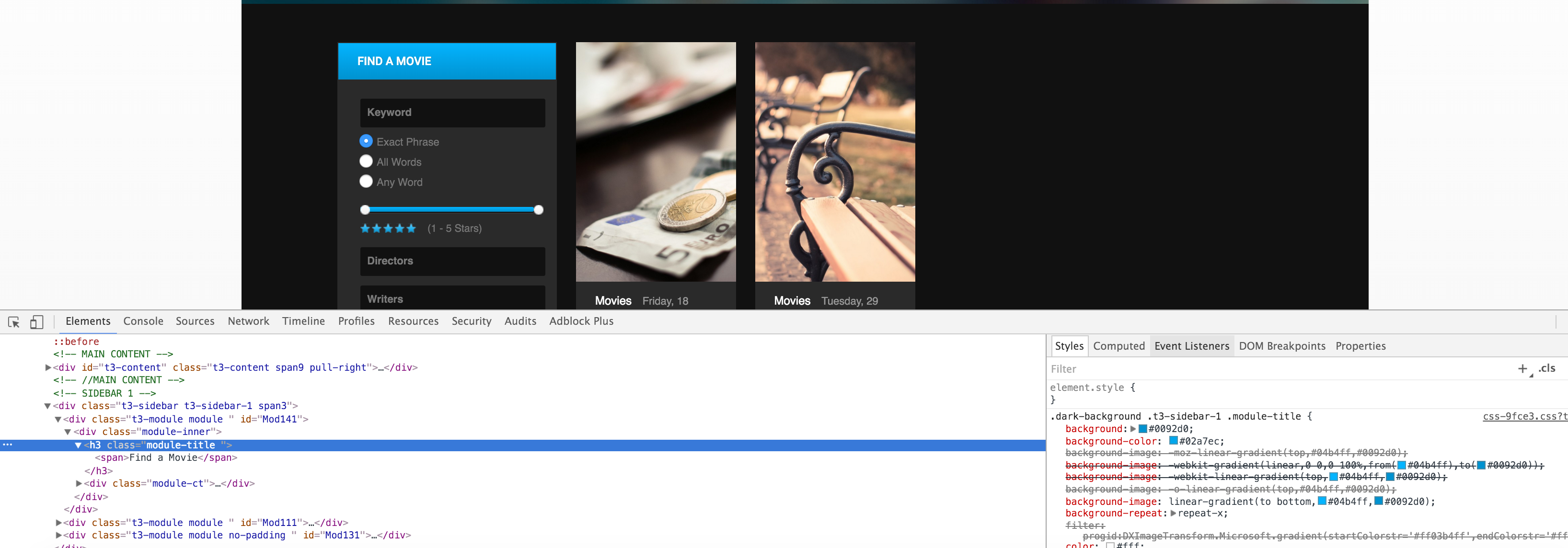Click the inspect element picker icon
The width and height of the screenshot is (1568, 548).
coord(13,322)
